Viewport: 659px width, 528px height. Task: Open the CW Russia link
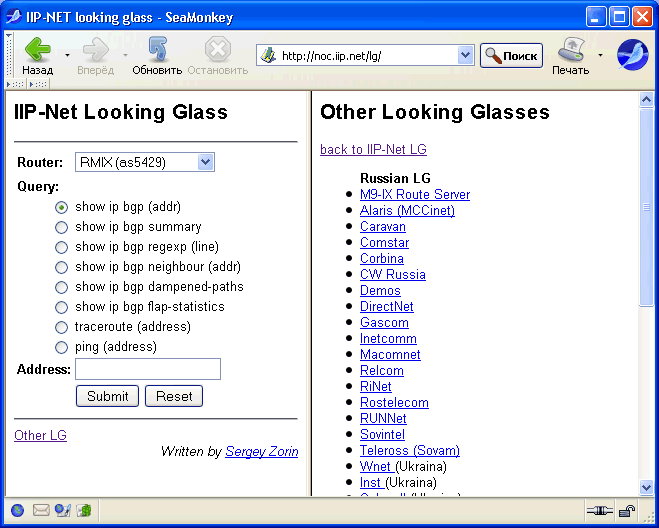(393, 274)
